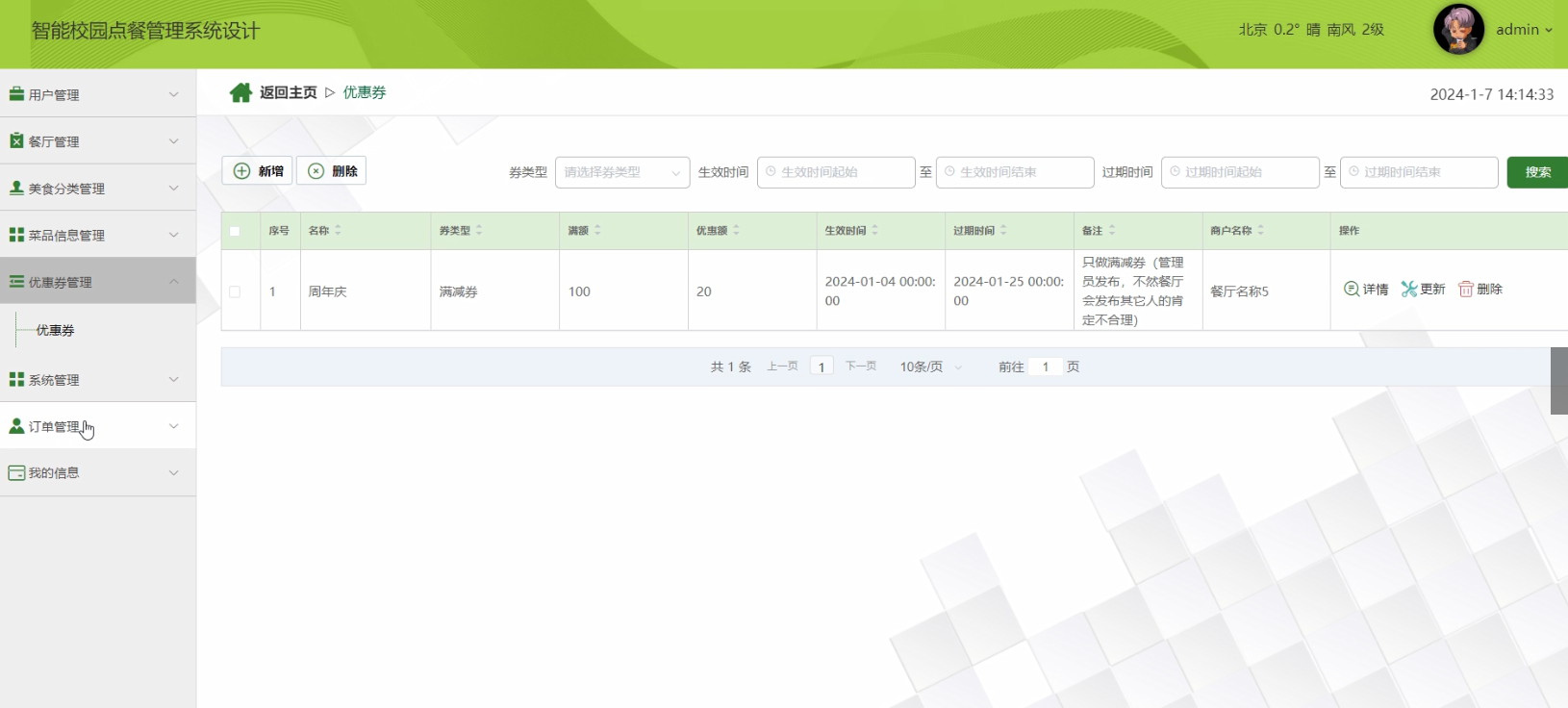The height and width of the screenshot is (708, 1568).
Task: Click pagination page number 1
Action: (x=822, y=367)
